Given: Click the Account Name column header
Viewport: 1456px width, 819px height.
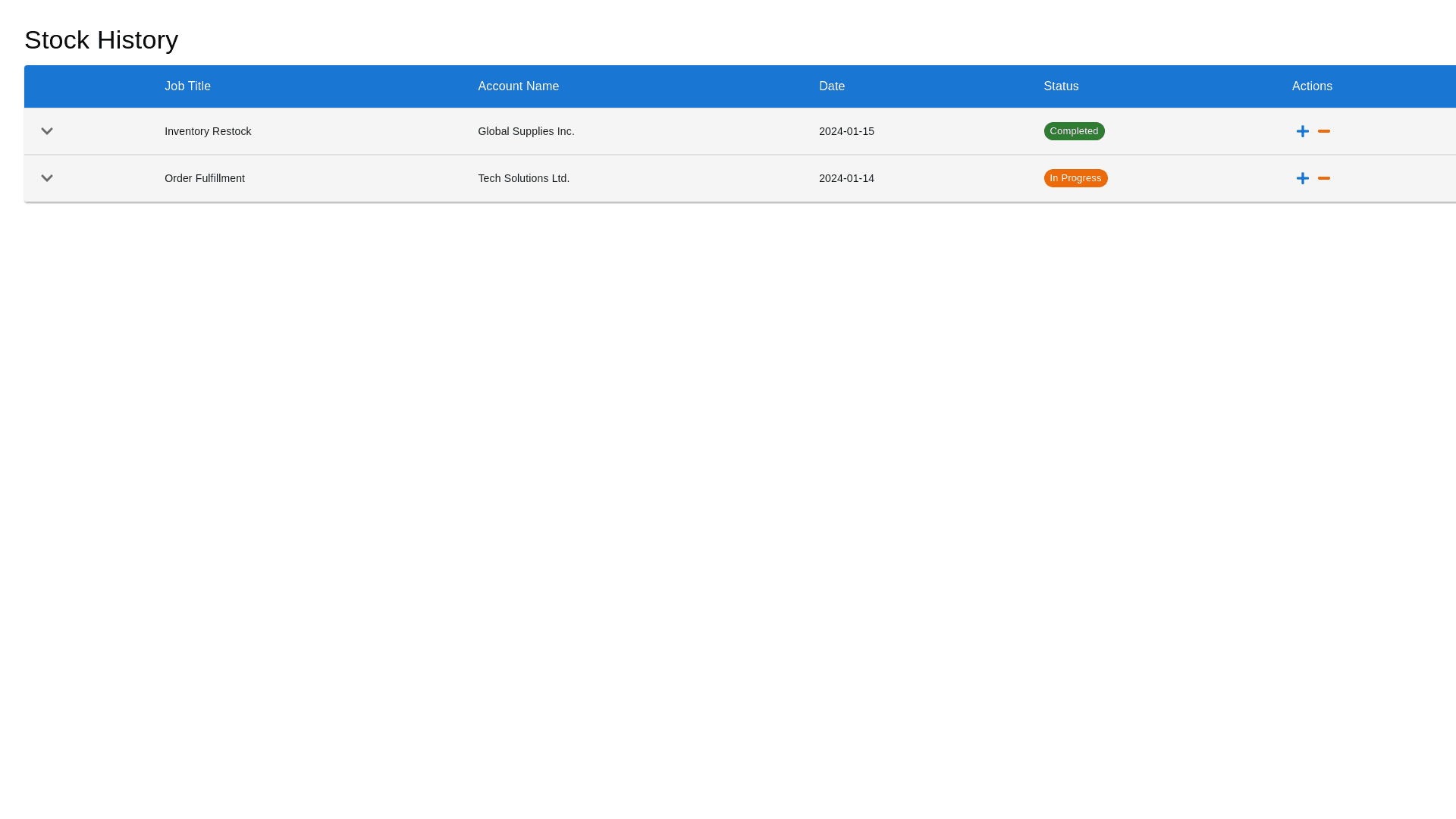Looking at the screenshot, I should click(518, 86).
